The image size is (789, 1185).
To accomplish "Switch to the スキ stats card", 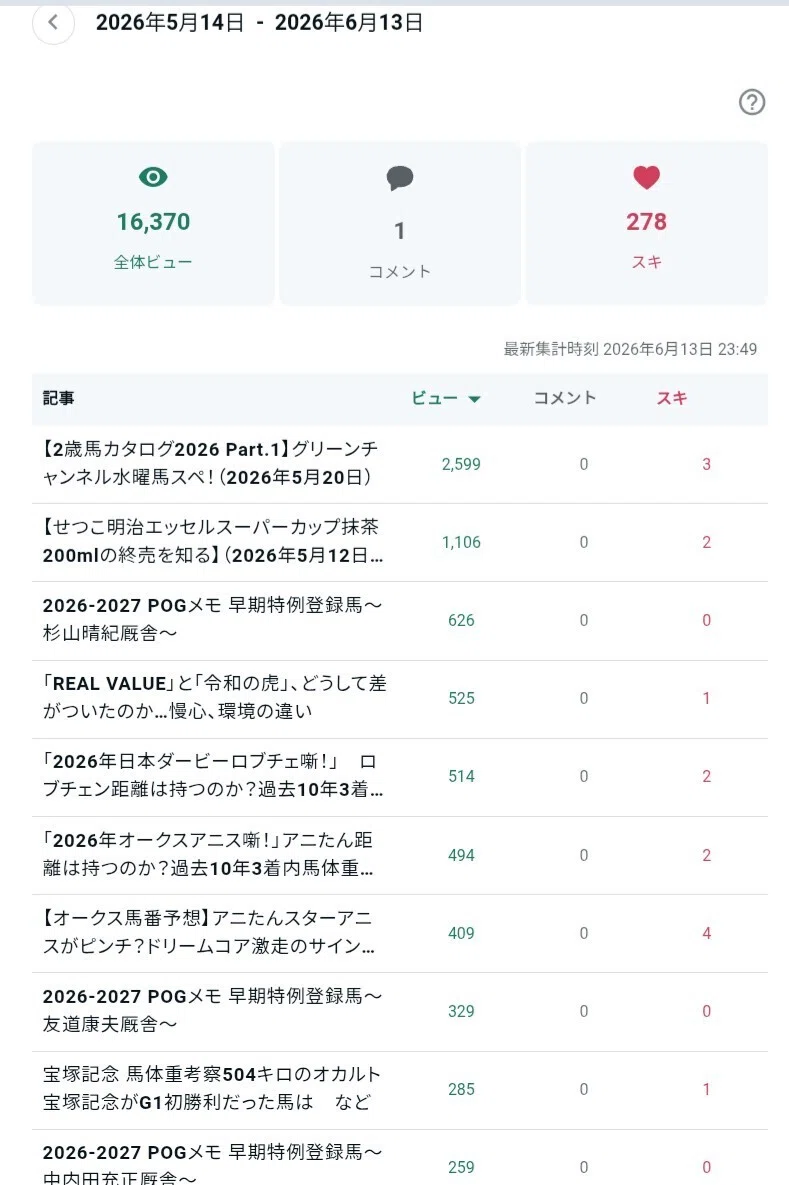I will [x=646, y=223].
